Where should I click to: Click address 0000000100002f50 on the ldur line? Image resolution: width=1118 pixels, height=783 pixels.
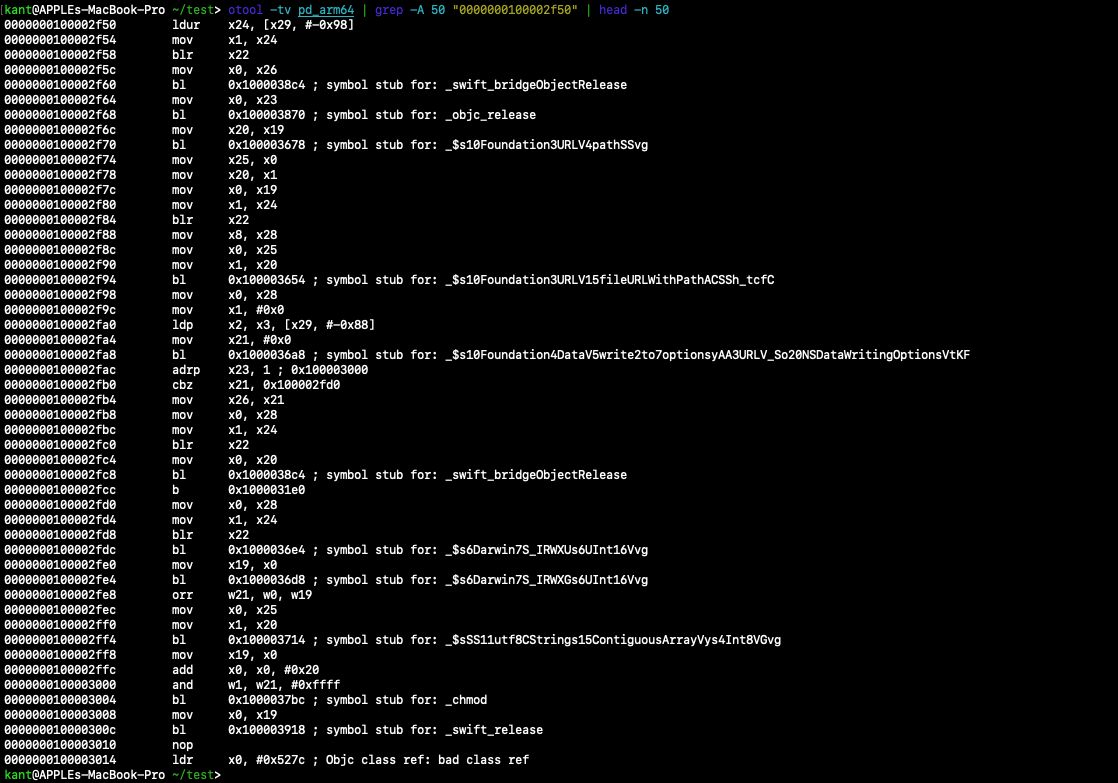60,25
